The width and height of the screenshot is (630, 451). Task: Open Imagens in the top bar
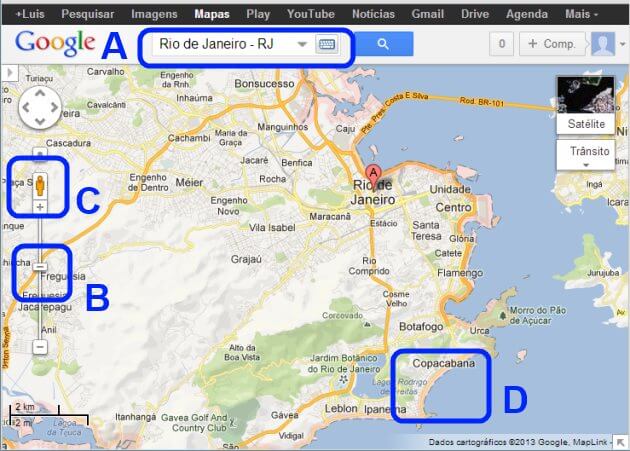pos(154,14)
